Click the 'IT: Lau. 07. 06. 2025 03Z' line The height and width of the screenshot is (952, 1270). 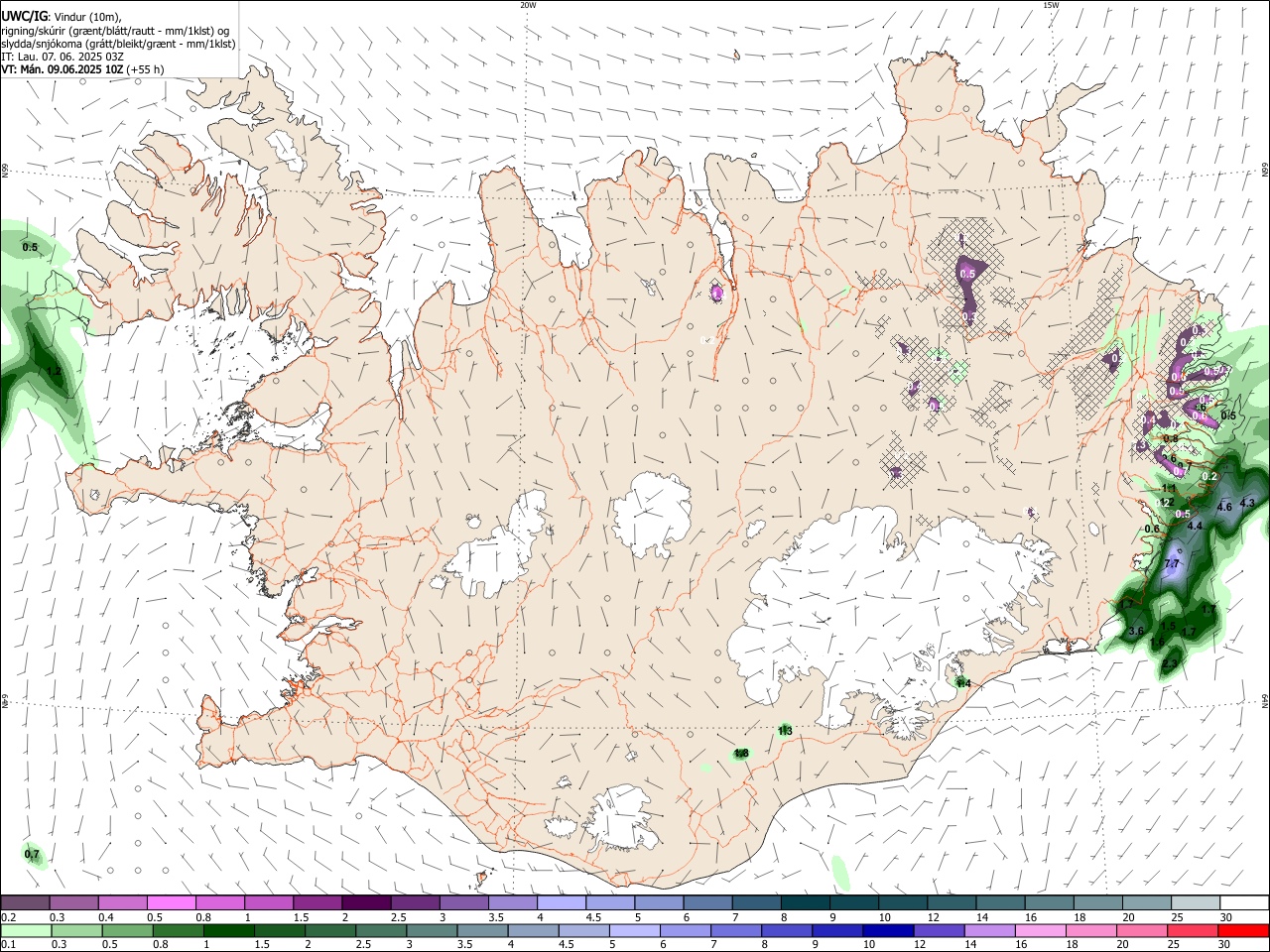pos(63,57)
